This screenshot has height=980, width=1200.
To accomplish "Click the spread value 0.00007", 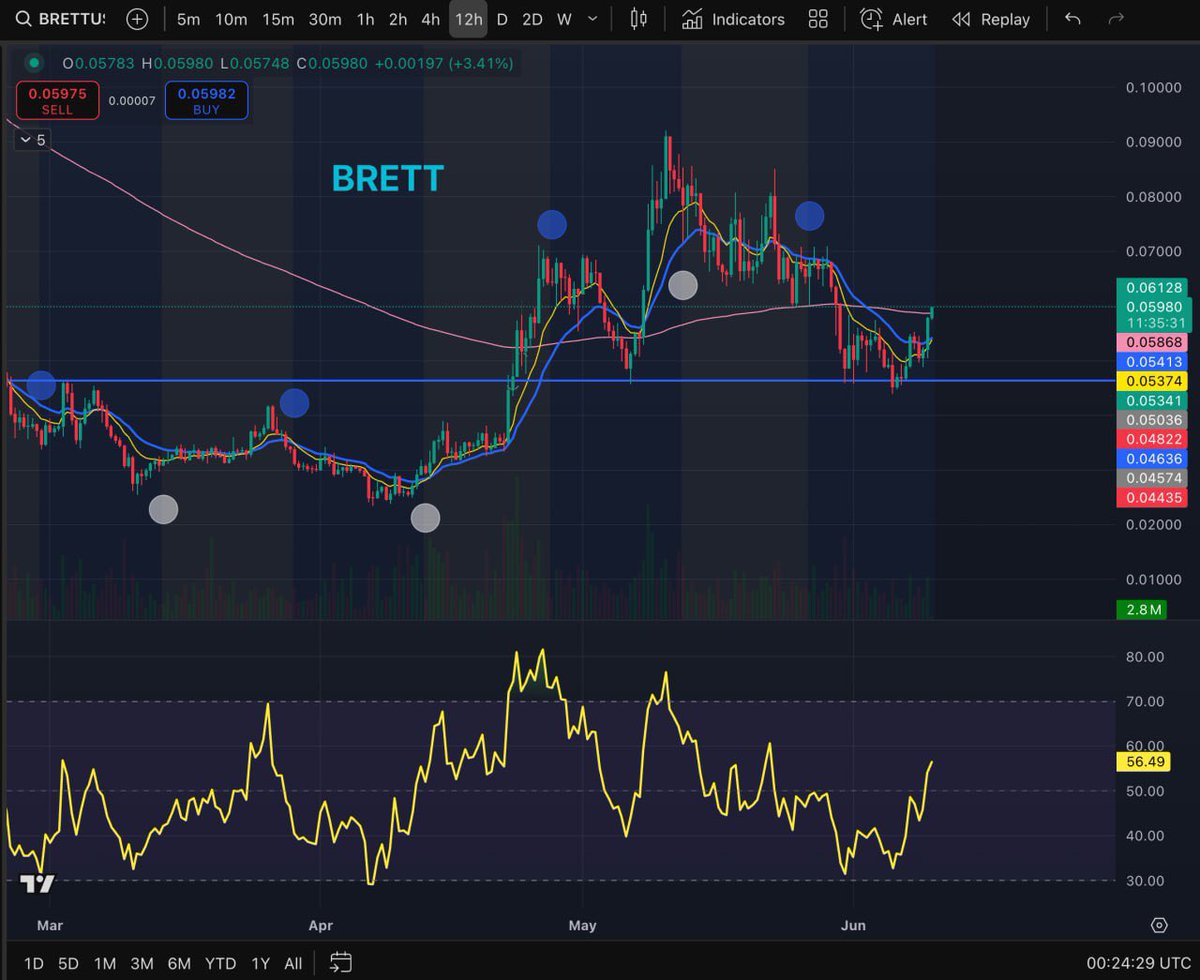I will click(132, 101).
